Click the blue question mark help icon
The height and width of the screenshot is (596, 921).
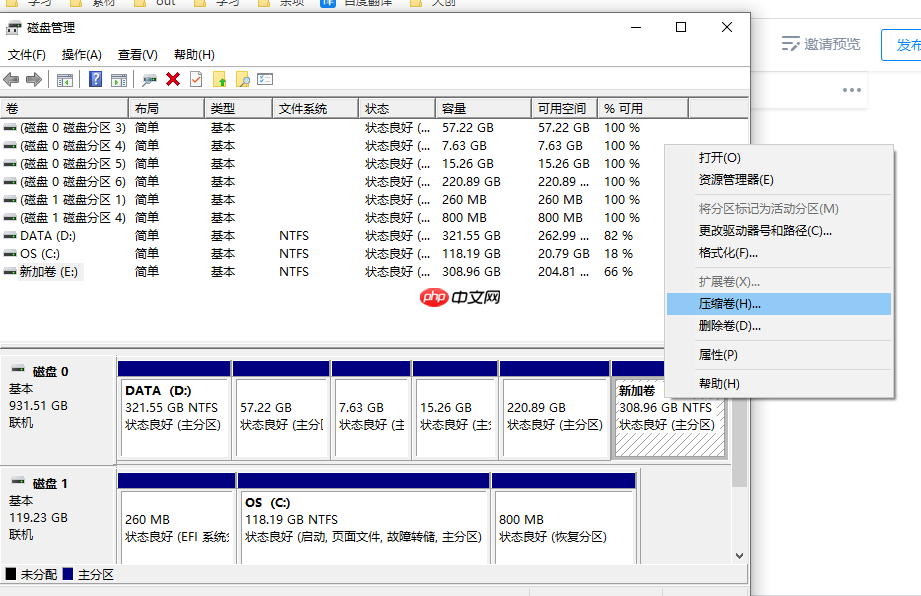[96, 79]
